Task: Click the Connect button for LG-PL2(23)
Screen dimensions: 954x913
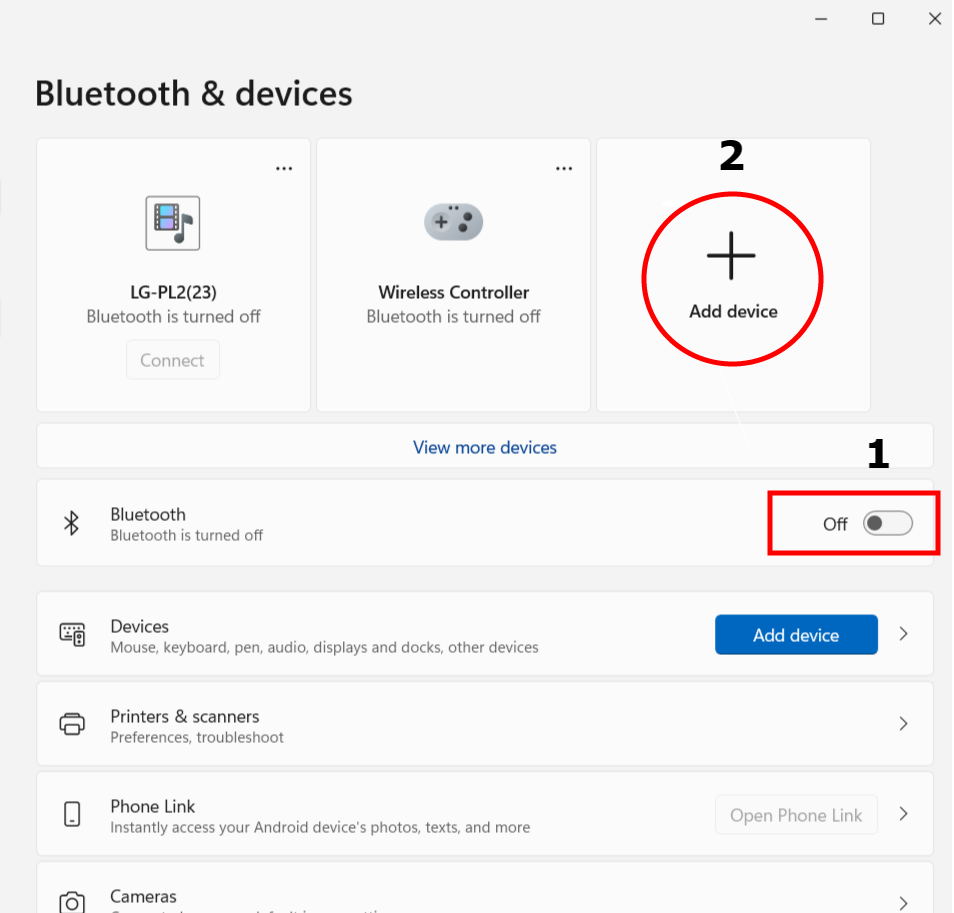Action: 172,359
